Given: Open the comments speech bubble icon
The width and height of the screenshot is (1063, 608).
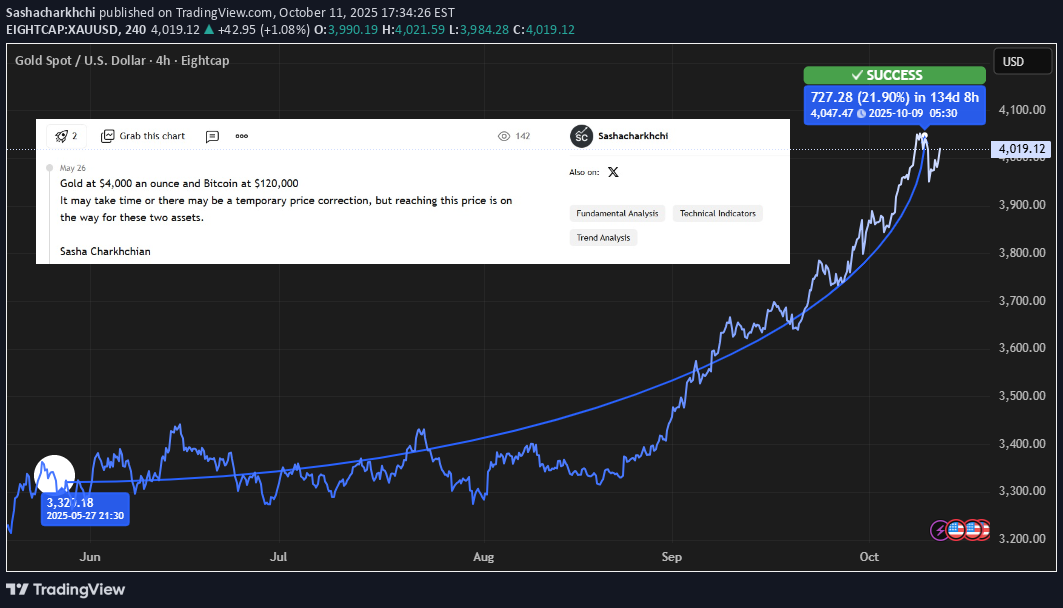Looking at the screenshot, I should 212,136.
